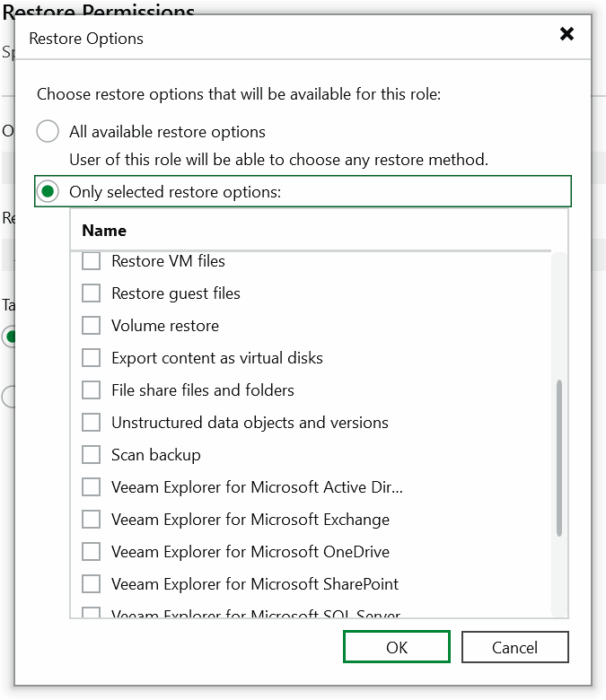606x700 pixels.
Task: Click the Only selected restore options label
Action: (175, 192)
